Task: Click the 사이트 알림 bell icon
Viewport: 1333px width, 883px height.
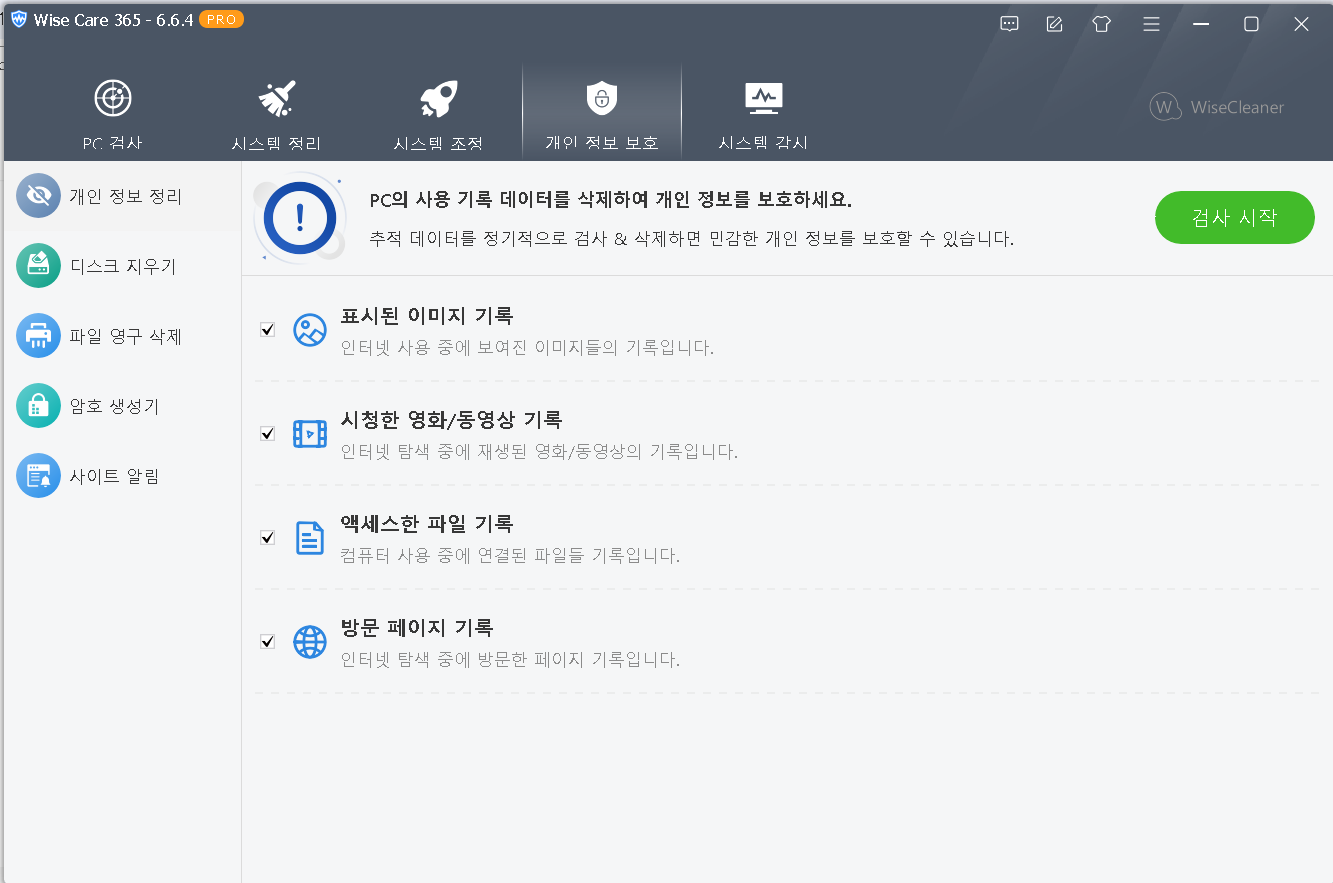Action: click(x=39, y=476)
